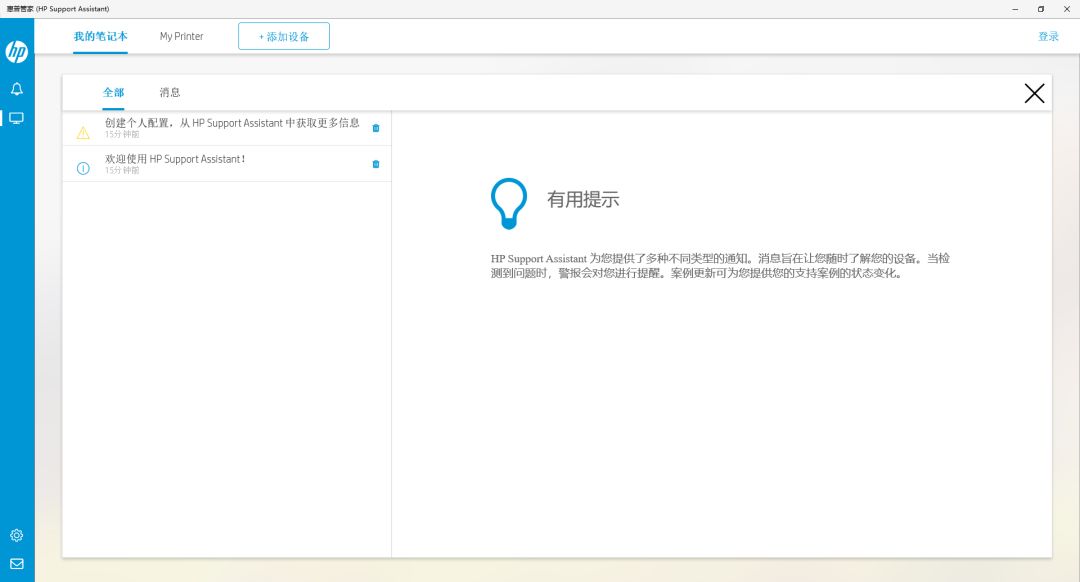The width and height of the screenshot is (1080, 582).
Task: Select the 消息 tab
Action: tap(169, 92)
